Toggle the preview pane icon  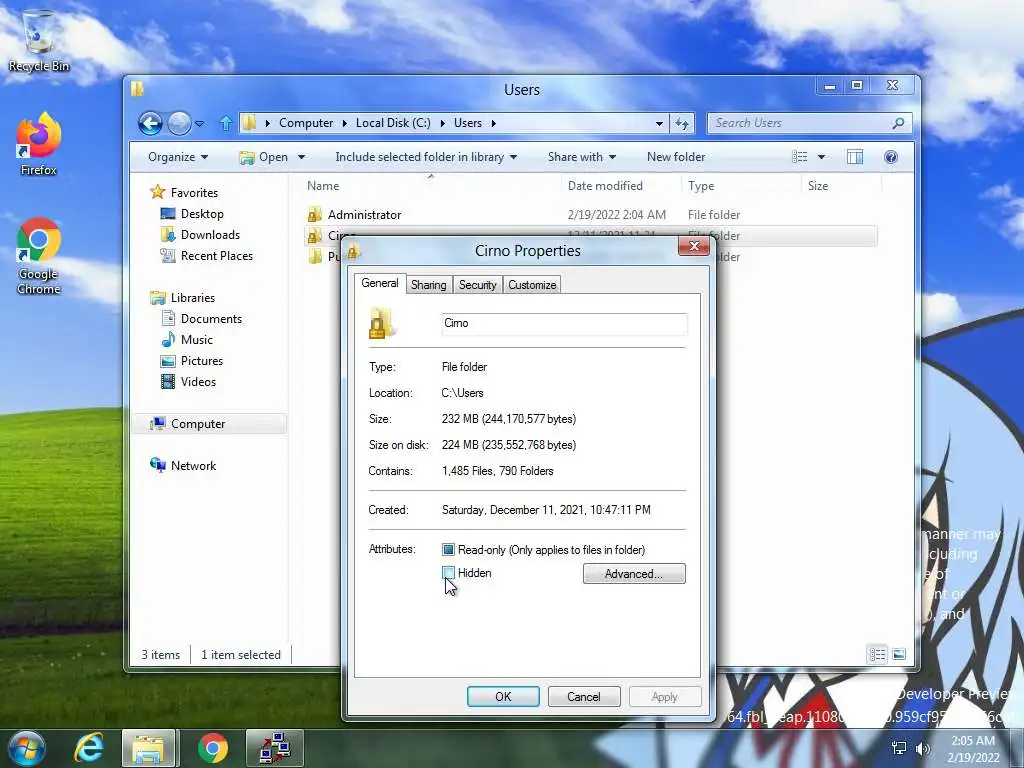[855, 157]
